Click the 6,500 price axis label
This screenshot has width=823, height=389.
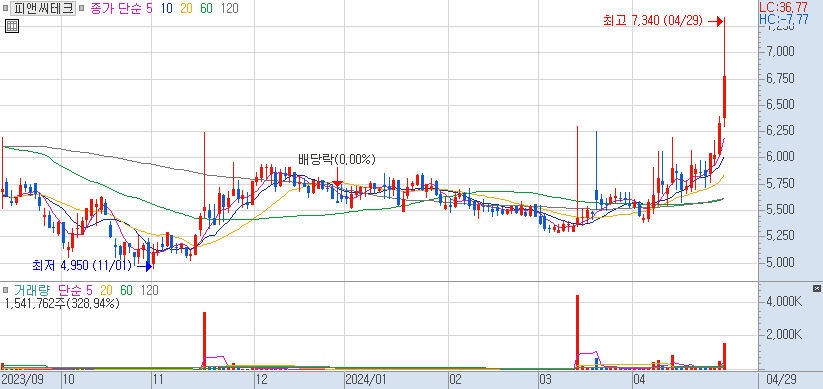click(x=779, y=104)
